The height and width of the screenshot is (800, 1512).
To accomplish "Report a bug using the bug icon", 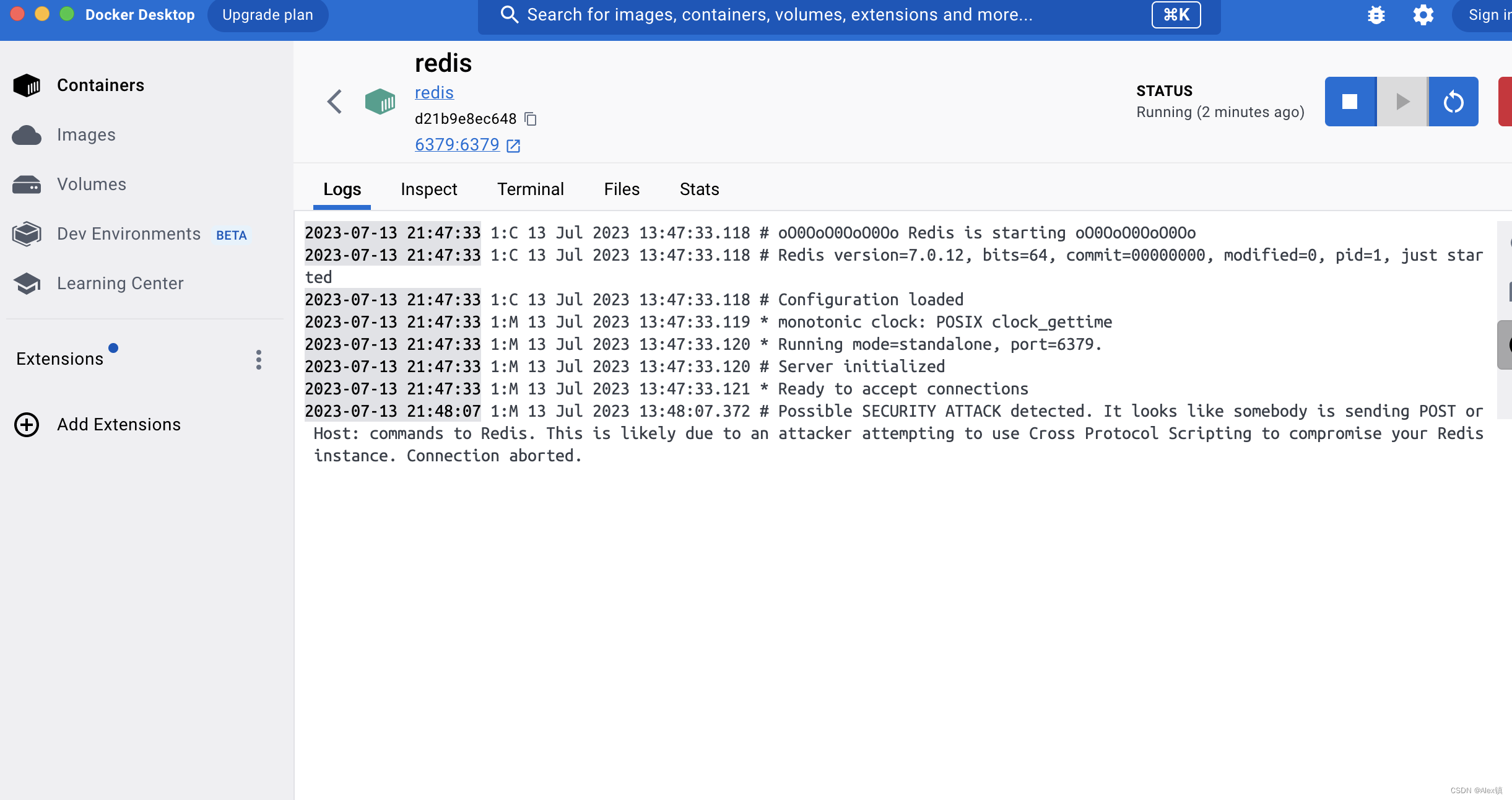I will coord(1376,14).
